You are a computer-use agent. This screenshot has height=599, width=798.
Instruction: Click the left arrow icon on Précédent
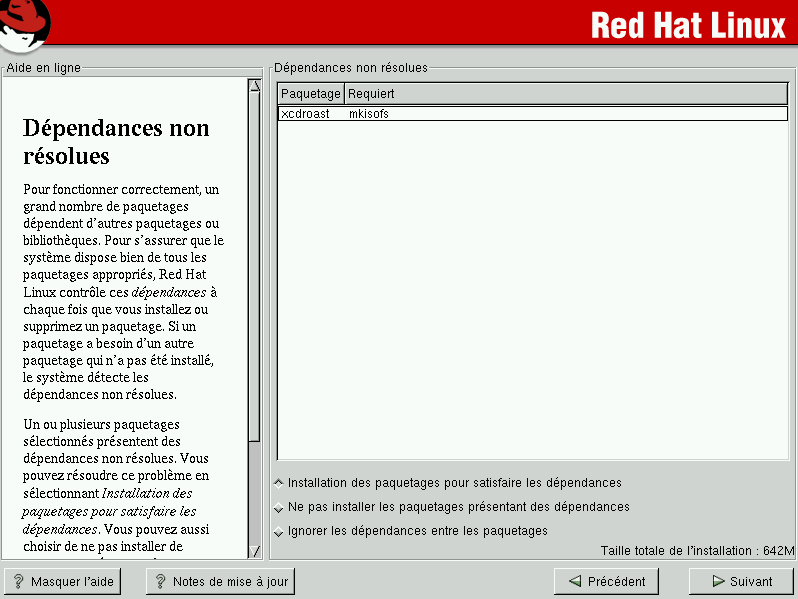coord(574,581)
